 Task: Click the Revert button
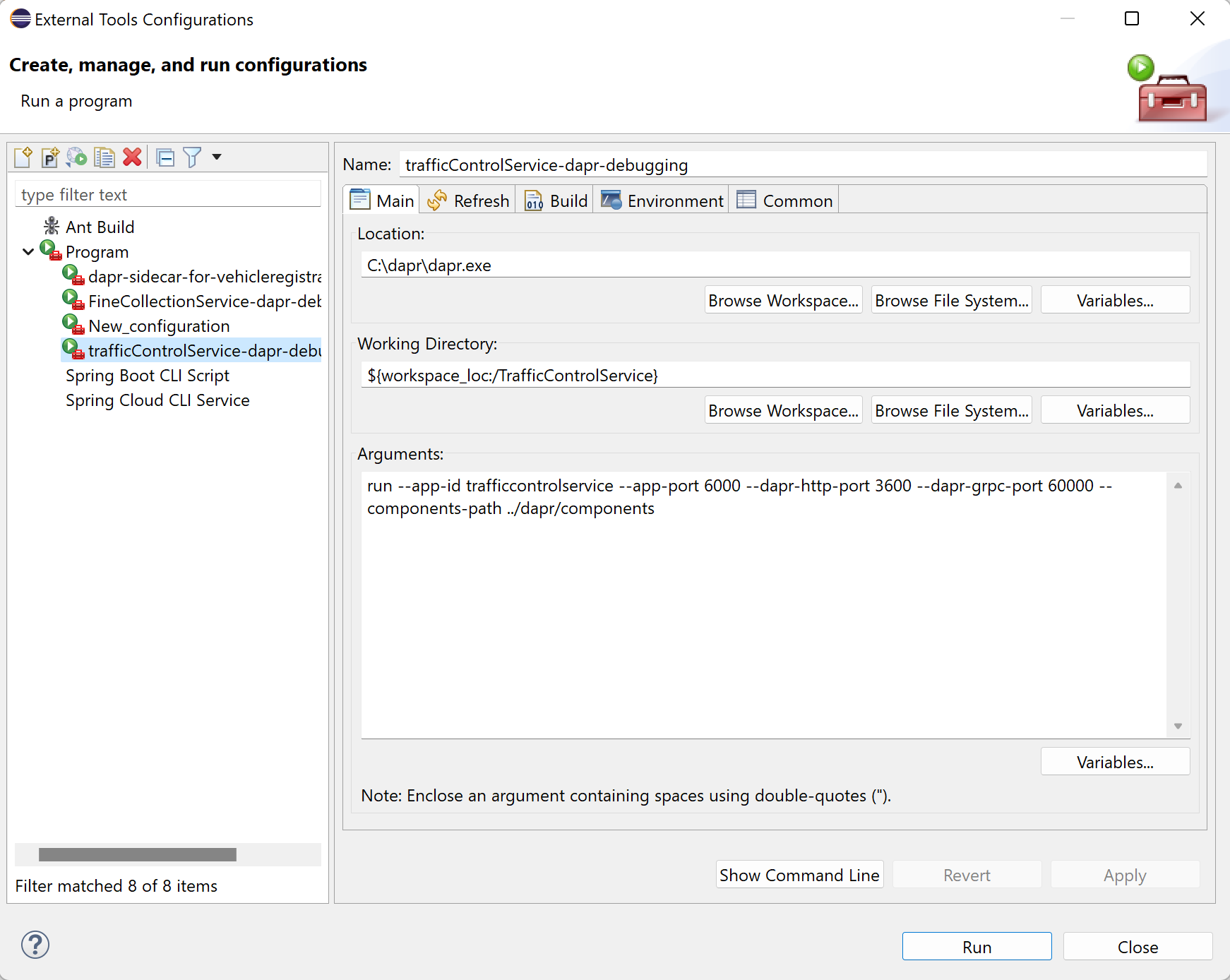(967, 875)
